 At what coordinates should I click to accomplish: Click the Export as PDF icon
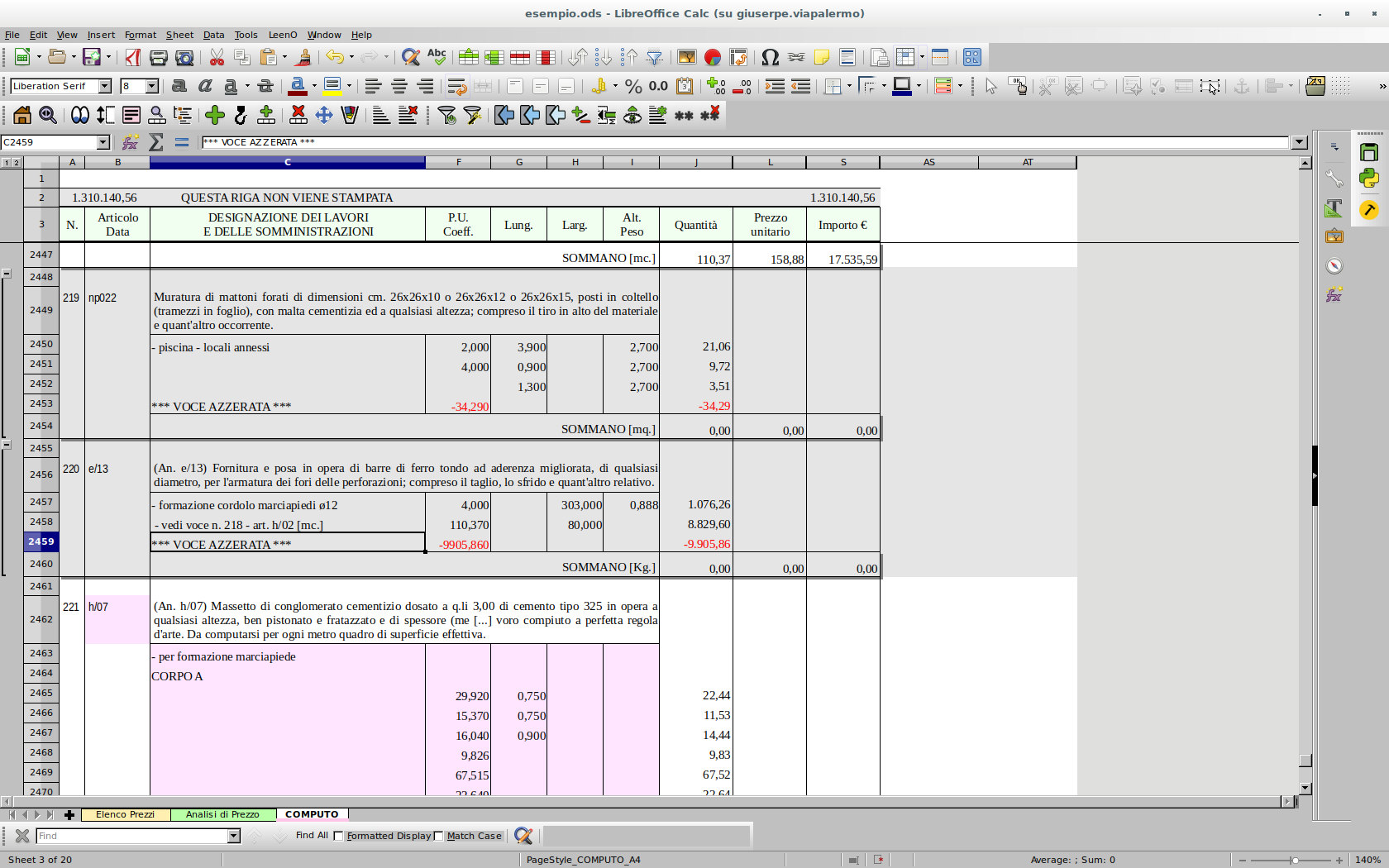(132, 57)
